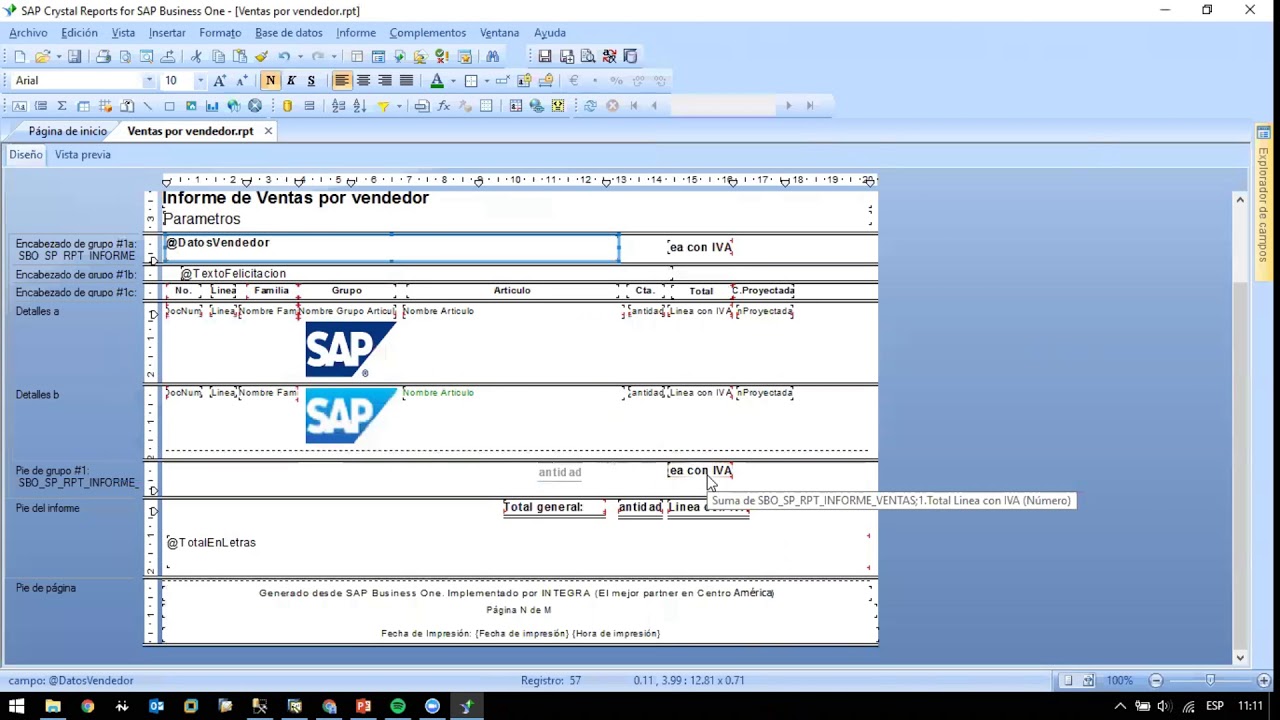Open the Select Expert dropdown arrow
The image size is (1280, 720).
pos(399,106)
